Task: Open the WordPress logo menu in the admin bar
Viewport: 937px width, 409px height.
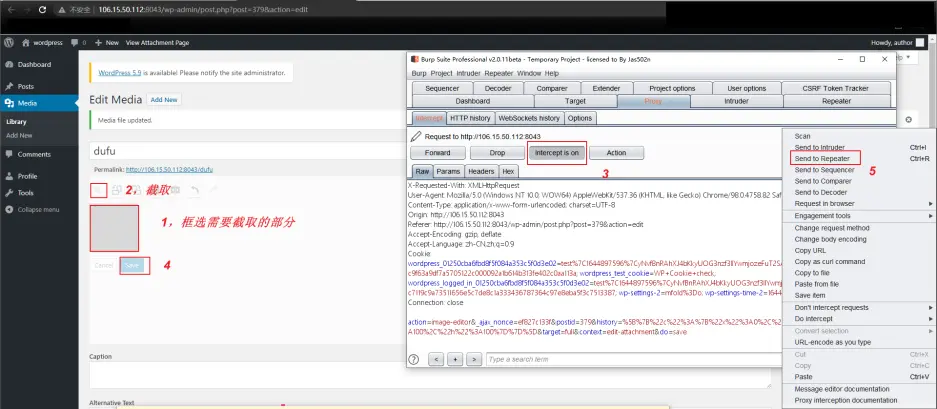Action: tap(9, 42)
